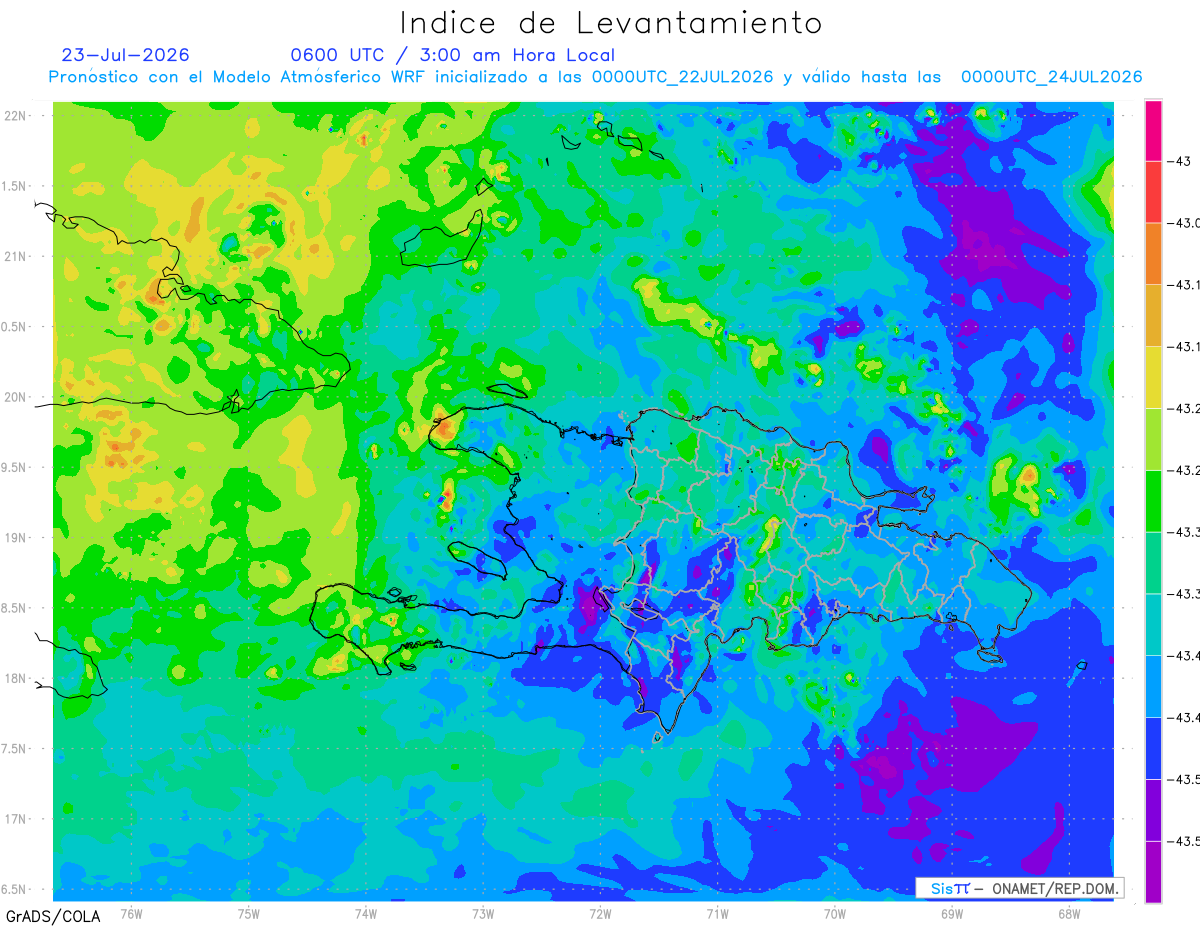Click the '0600 UTC / 3:00 am Hora Local' text
This screenshot has width=1200, height=927.
452,55
